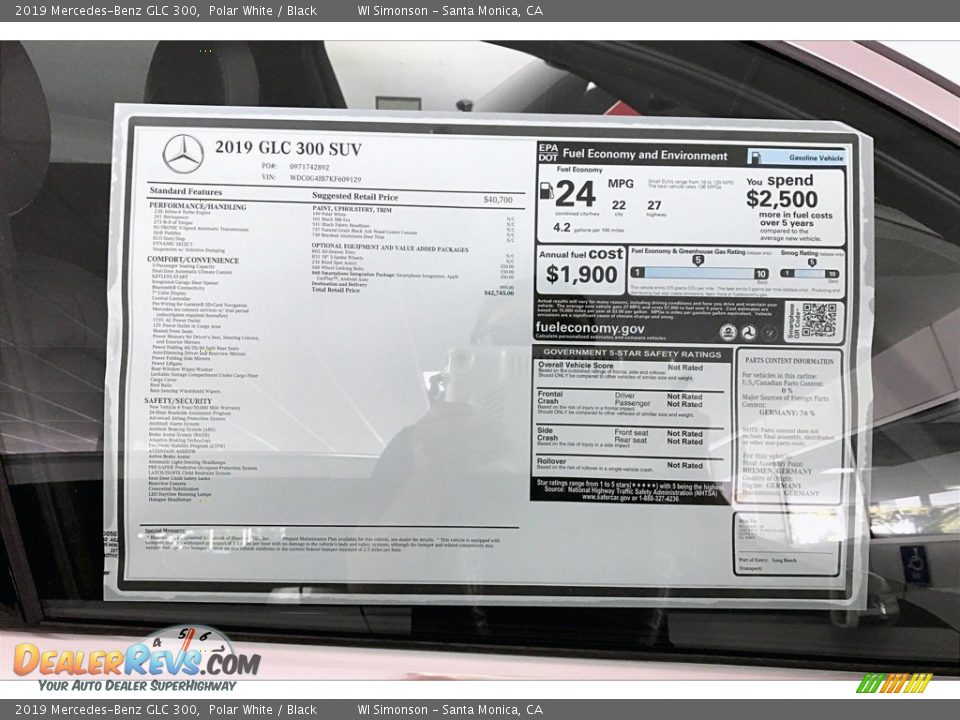
Task: Click the EPA DOT badge
Action: (x=548, y=152)
